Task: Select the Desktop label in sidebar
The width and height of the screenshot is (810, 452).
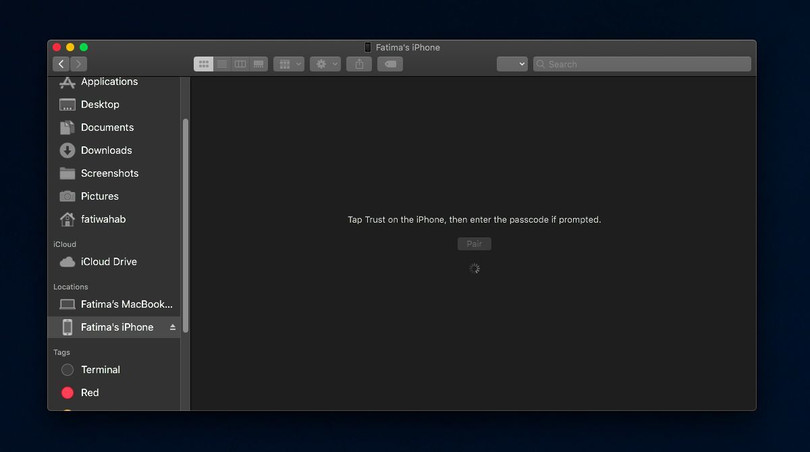Action: [x=100, y=104]
